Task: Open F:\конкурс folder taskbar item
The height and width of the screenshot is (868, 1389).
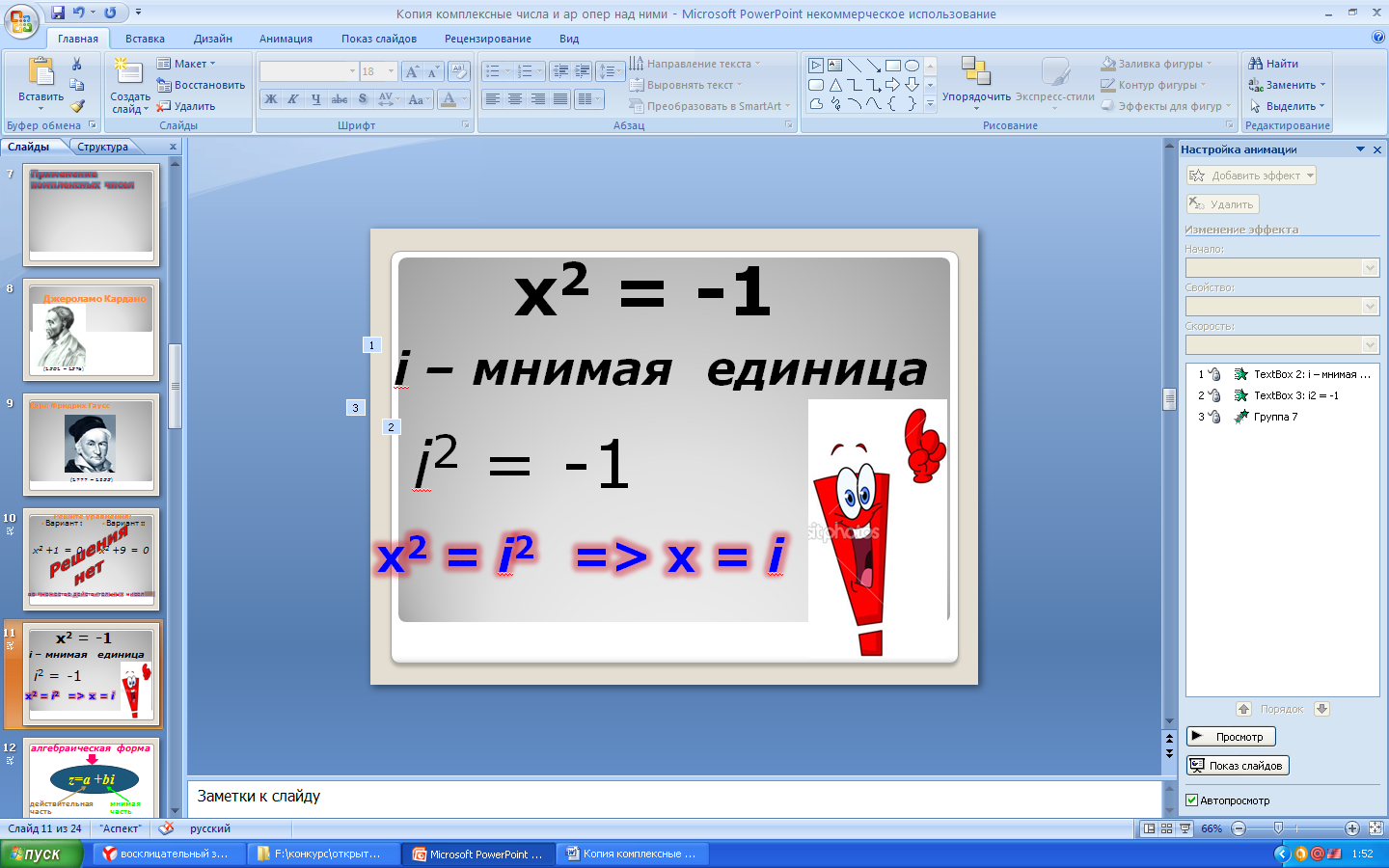Action: (x=321, y=854)
